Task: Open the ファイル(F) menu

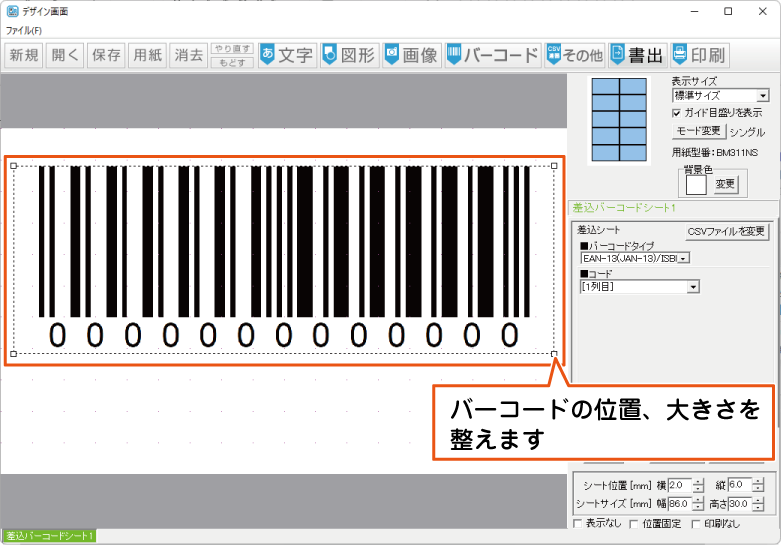Action: 24,30
